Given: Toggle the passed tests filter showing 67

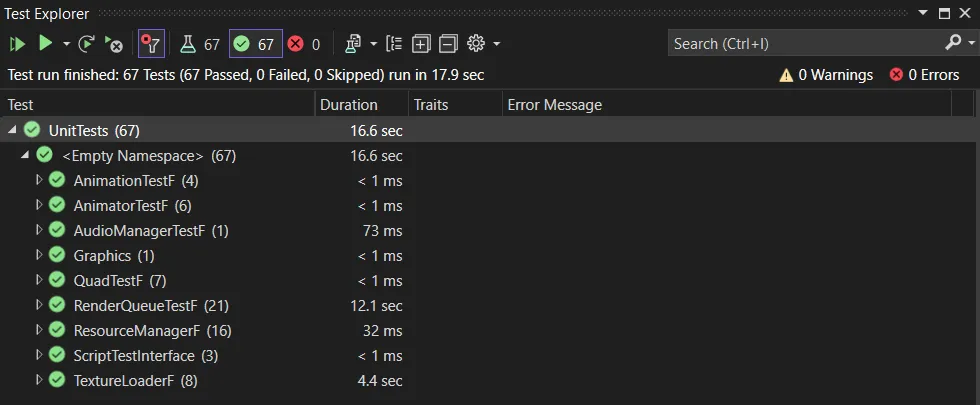Looking at the screenshot, I should [x=254, y=44].
